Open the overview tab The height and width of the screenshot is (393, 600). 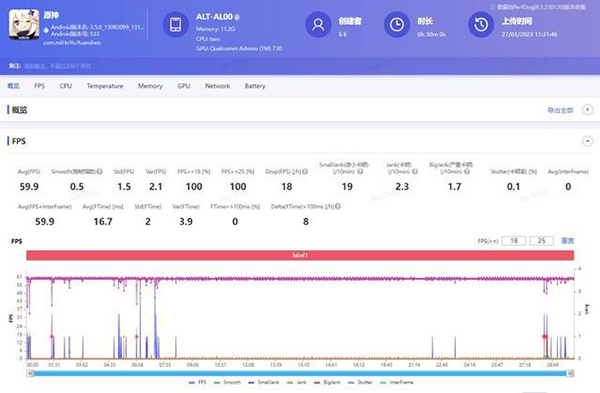pyautogui.click(x=13, y=86)
